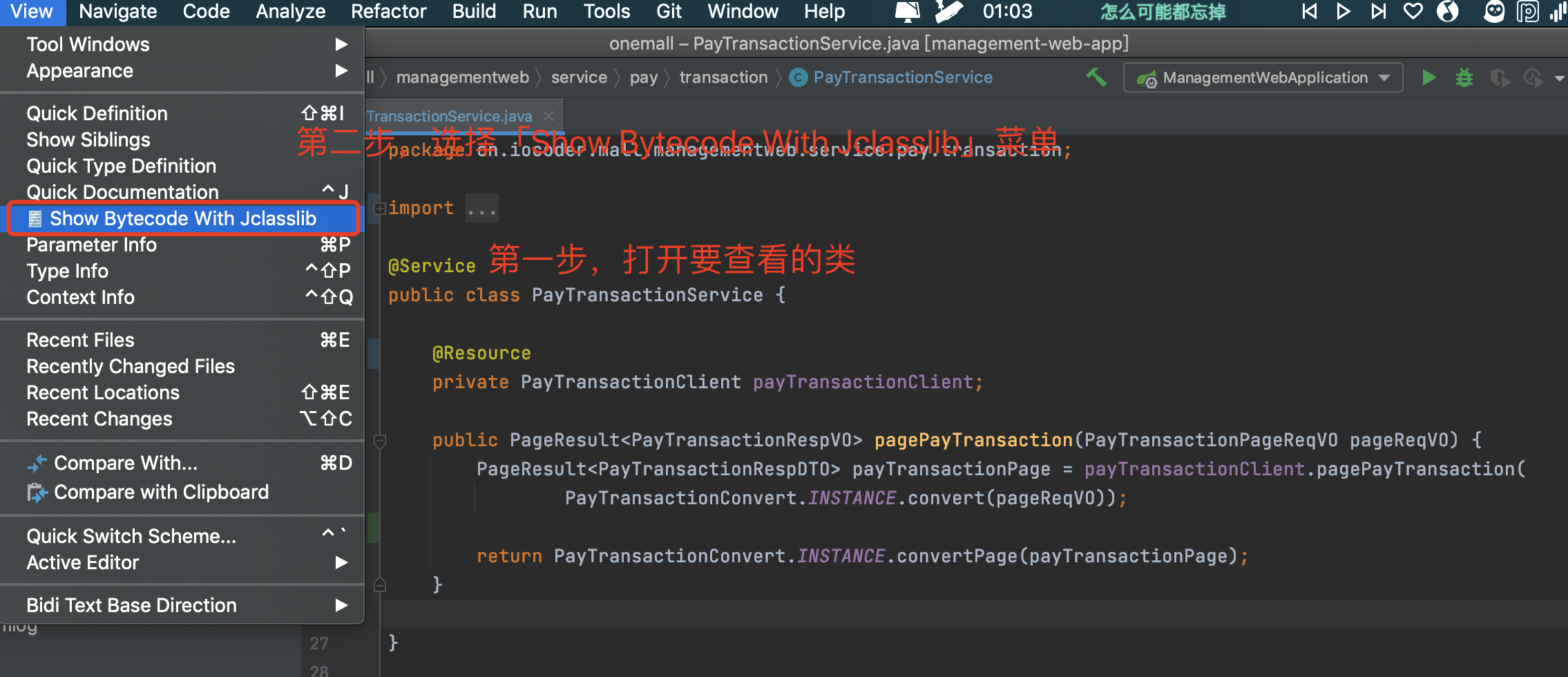Click the heart icon in menu bar

click(1413, 12)
